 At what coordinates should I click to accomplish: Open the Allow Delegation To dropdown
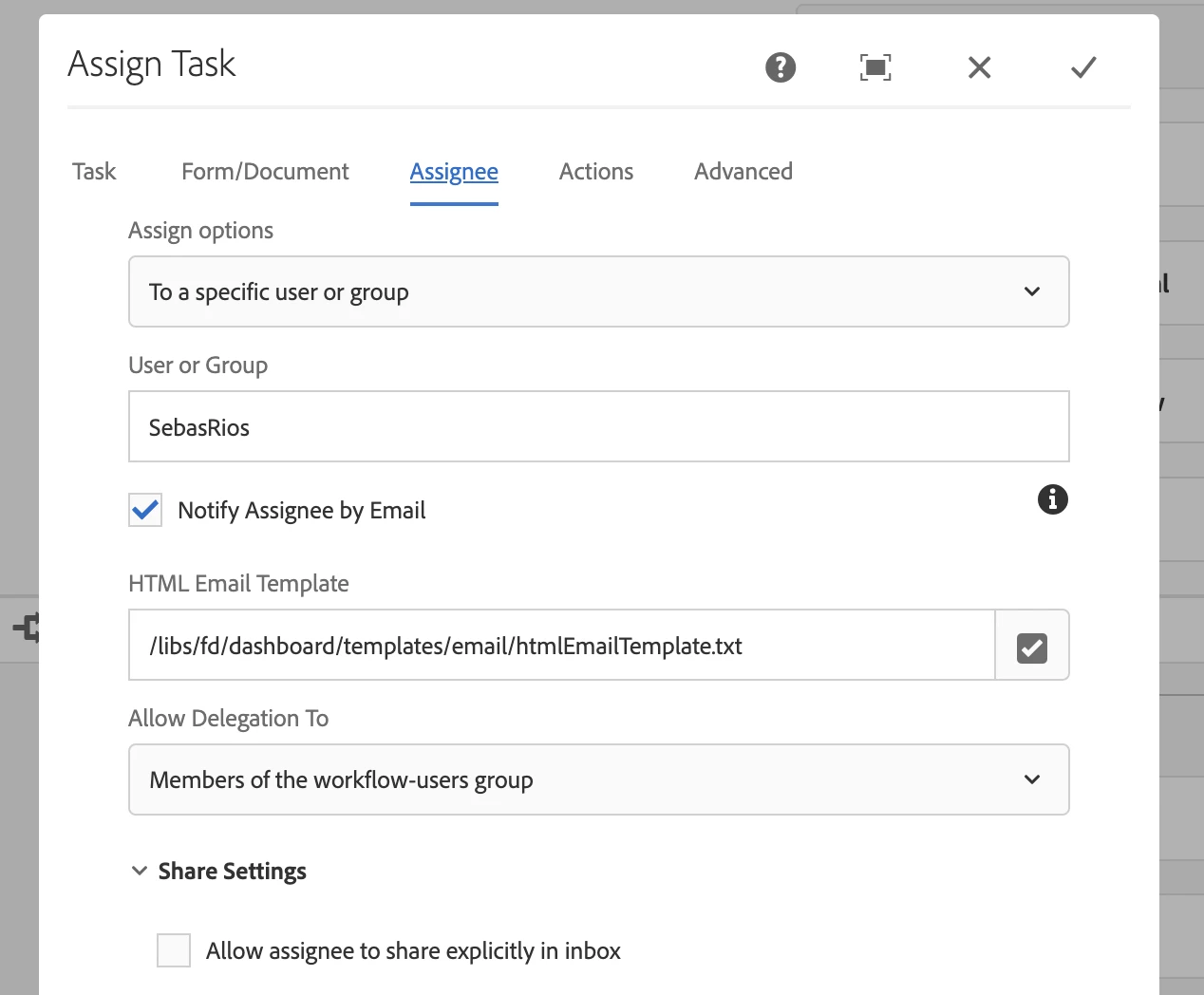tap(598, 780)
